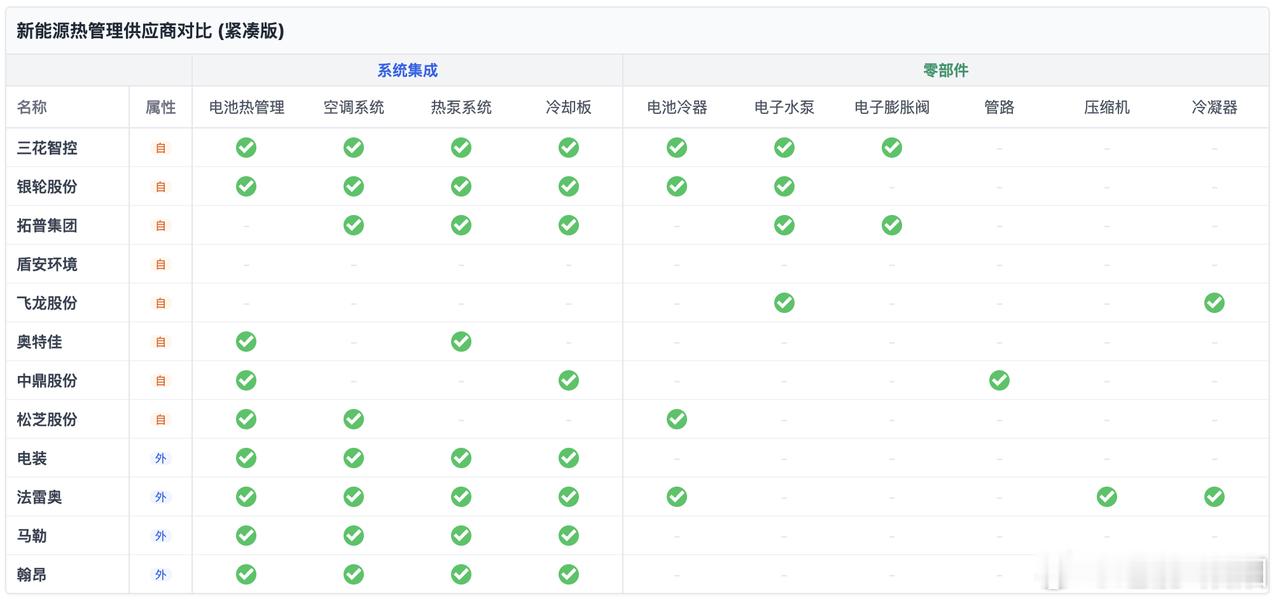Click 拓普集团 check mark under 热泵系统
The width and height of the screenshot is (1280, 603).
(461, 225)
